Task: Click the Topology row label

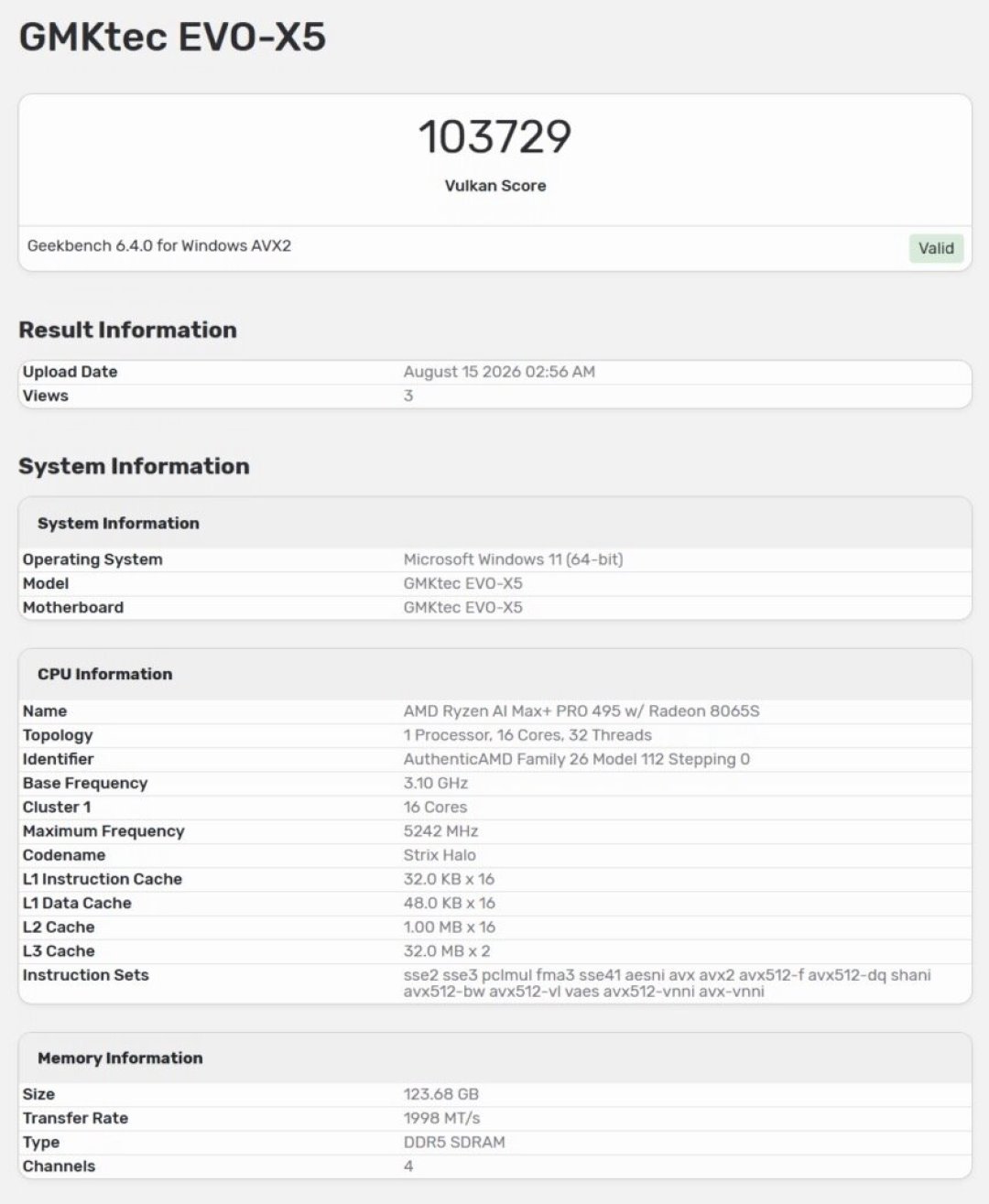Action: [x=57, y=735]
